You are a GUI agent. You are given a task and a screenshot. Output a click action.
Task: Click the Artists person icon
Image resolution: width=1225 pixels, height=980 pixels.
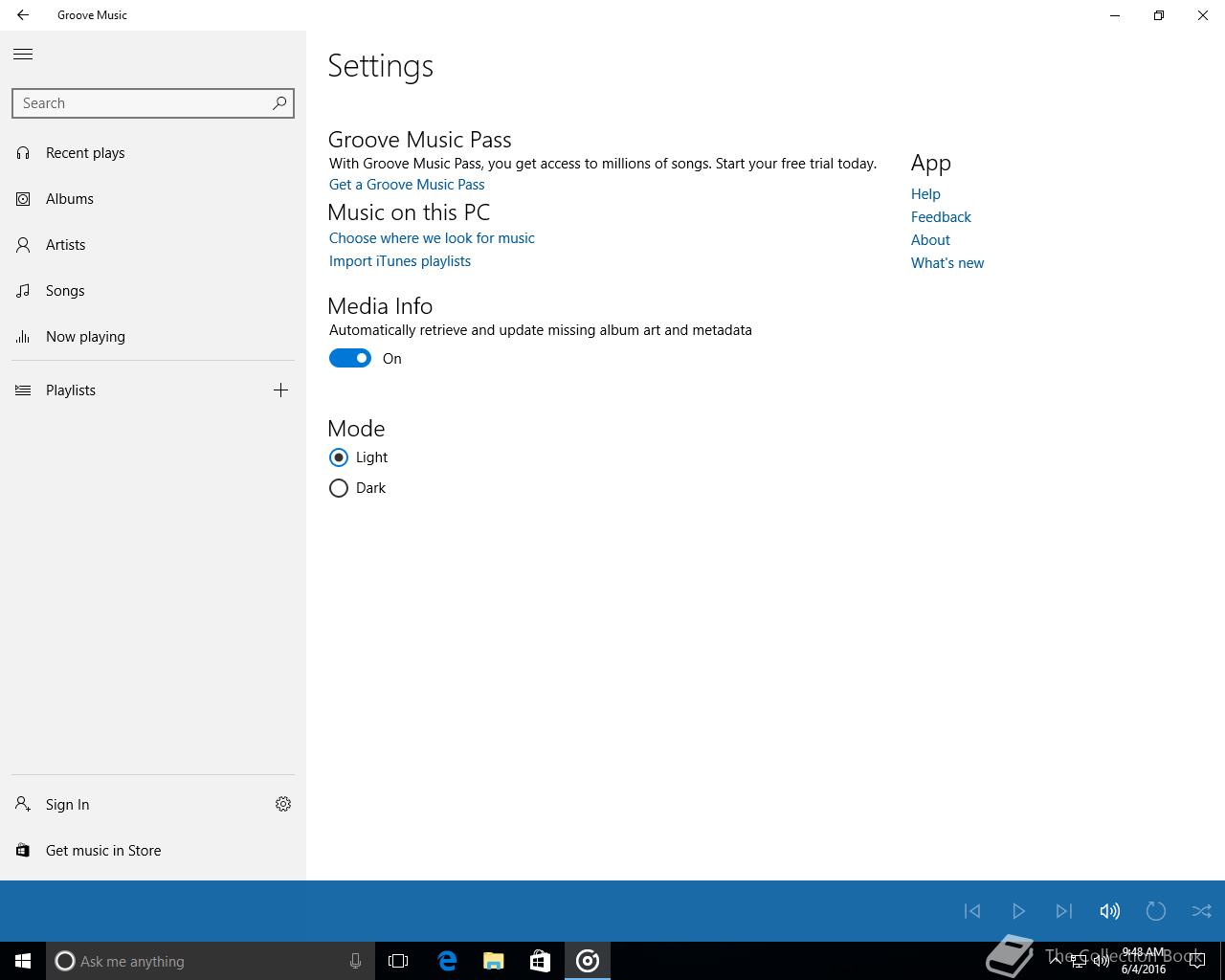23,245
